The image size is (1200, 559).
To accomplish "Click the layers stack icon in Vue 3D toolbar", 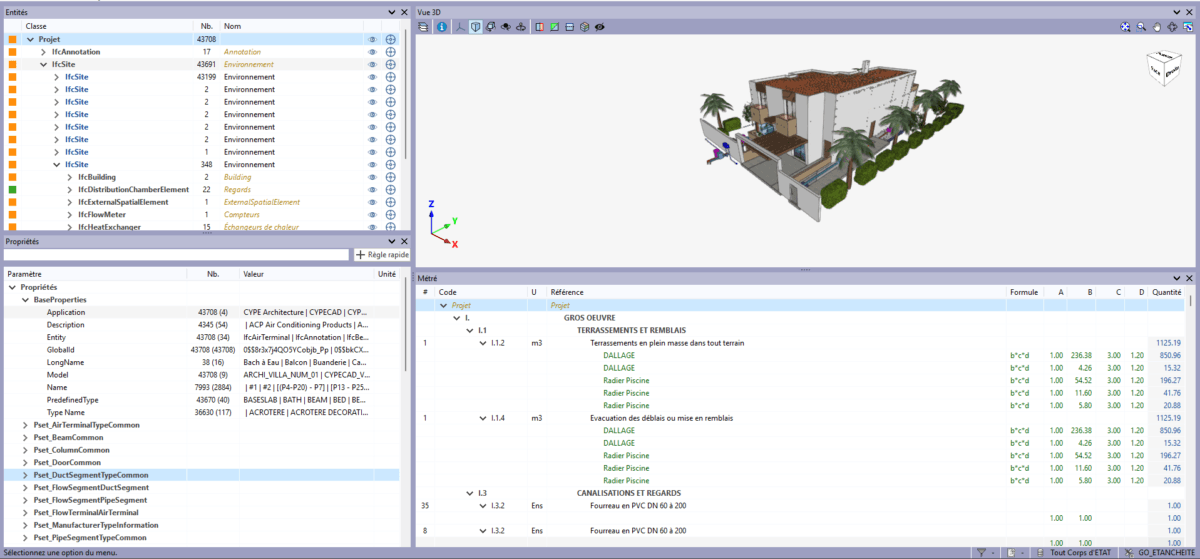I will click(425, 26).
